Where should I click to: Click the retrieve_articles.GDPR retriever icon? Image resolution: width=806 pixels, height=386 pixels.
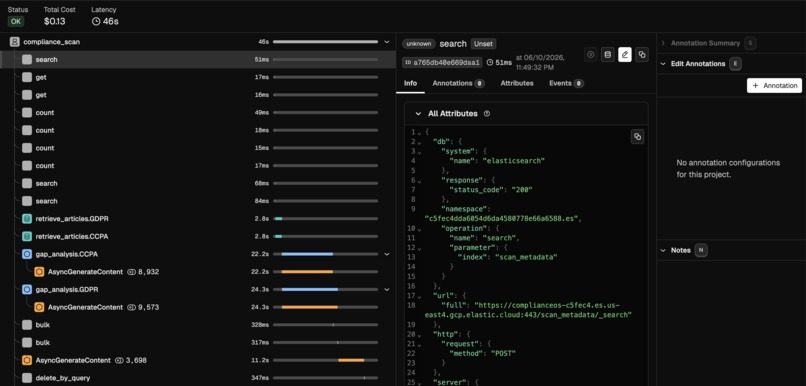click(27, 219)
